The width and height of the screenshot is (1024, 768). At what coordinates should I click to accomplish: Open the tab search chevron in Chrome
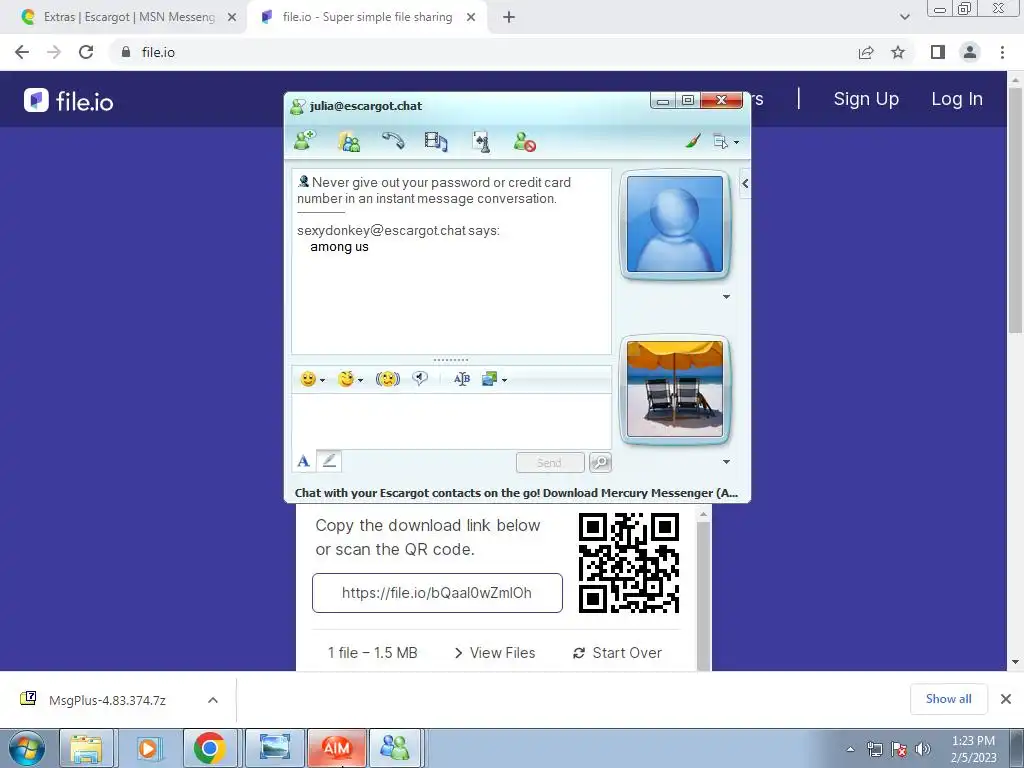[x=904, y=18]
